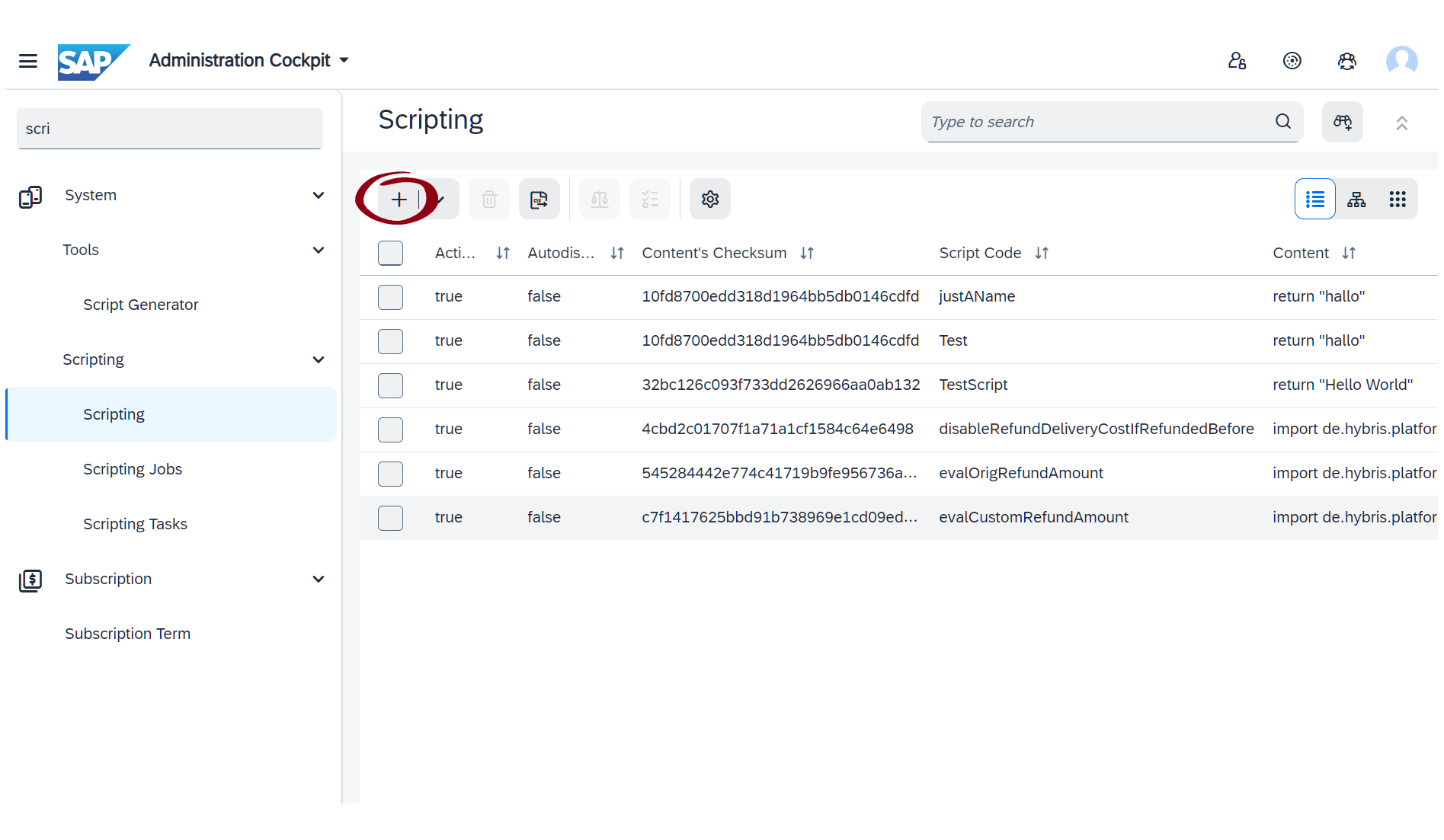Open the Script Generator page

(140, 304)
